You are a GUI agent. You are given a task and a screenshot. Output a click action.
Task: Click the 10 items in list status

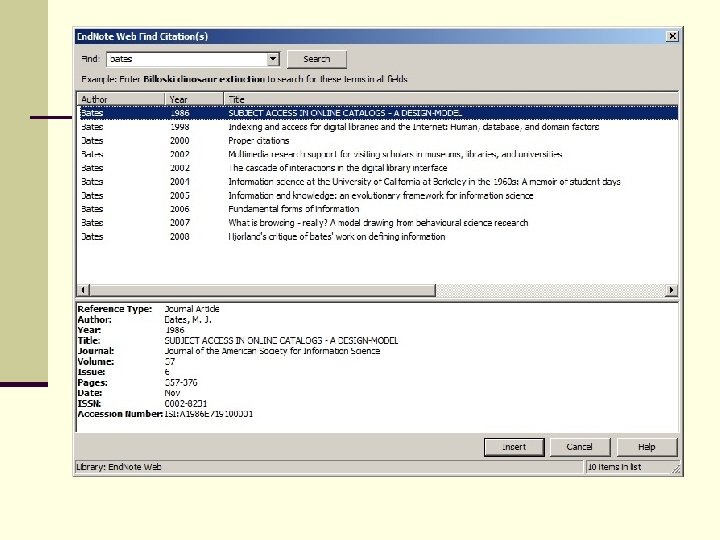point(614,467)
